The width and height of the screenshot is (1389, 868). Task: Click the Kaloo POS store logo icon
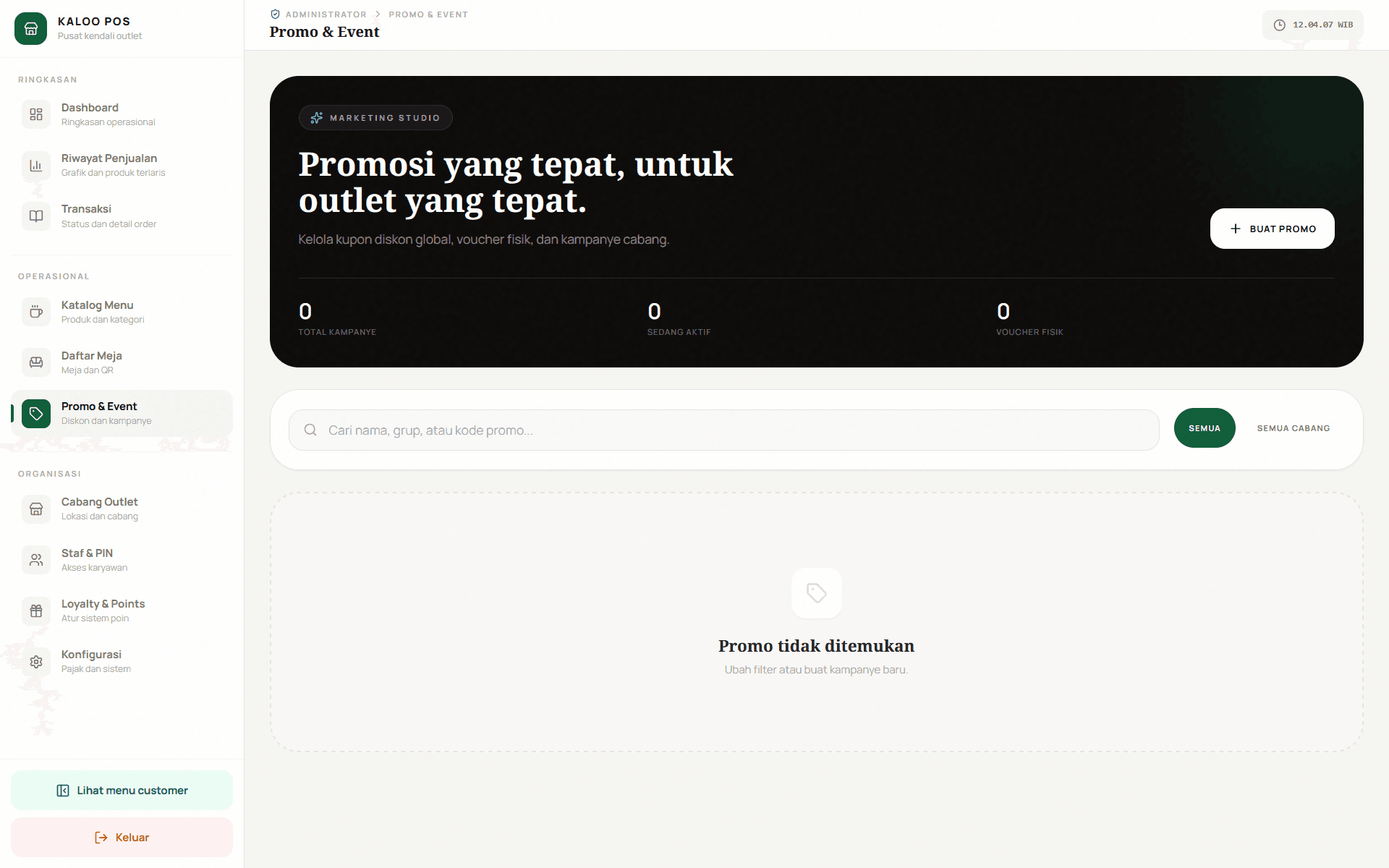30,28
